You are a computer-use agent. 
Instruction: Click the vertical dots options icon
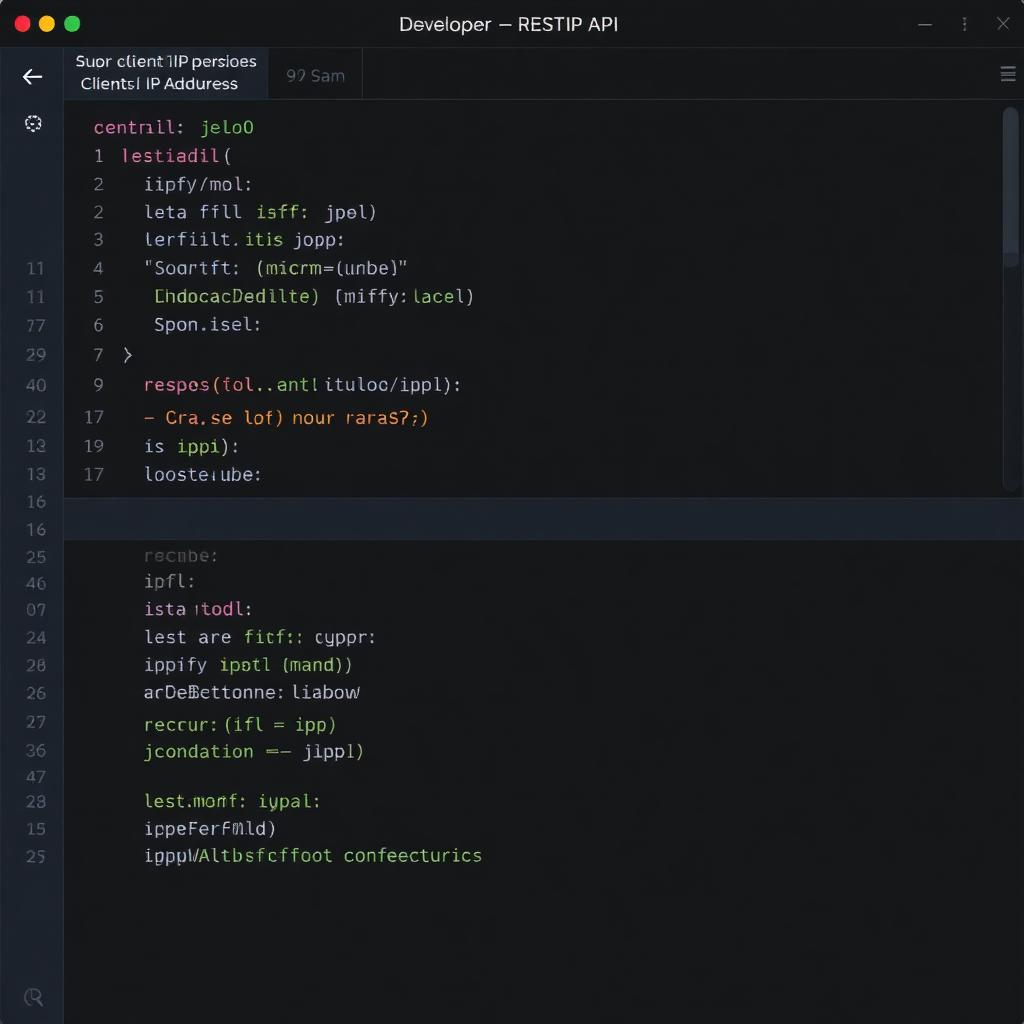(x=964, y=24)
